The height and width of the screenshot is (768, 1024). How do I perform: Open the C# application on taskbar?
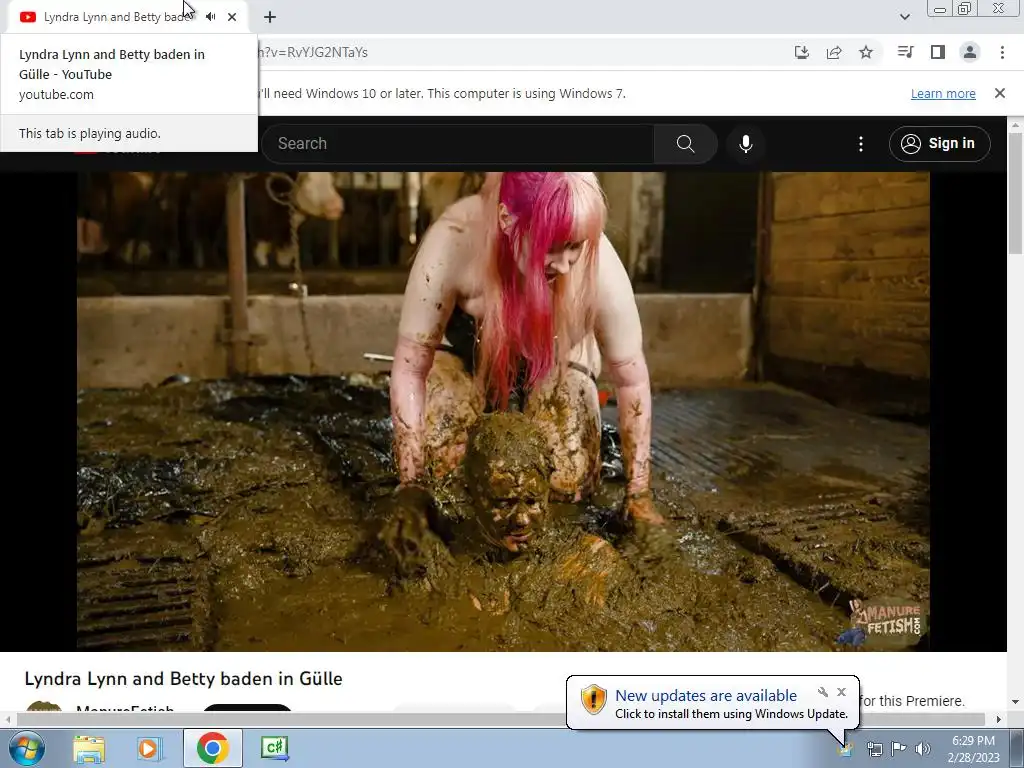click(x=274, y=748)
